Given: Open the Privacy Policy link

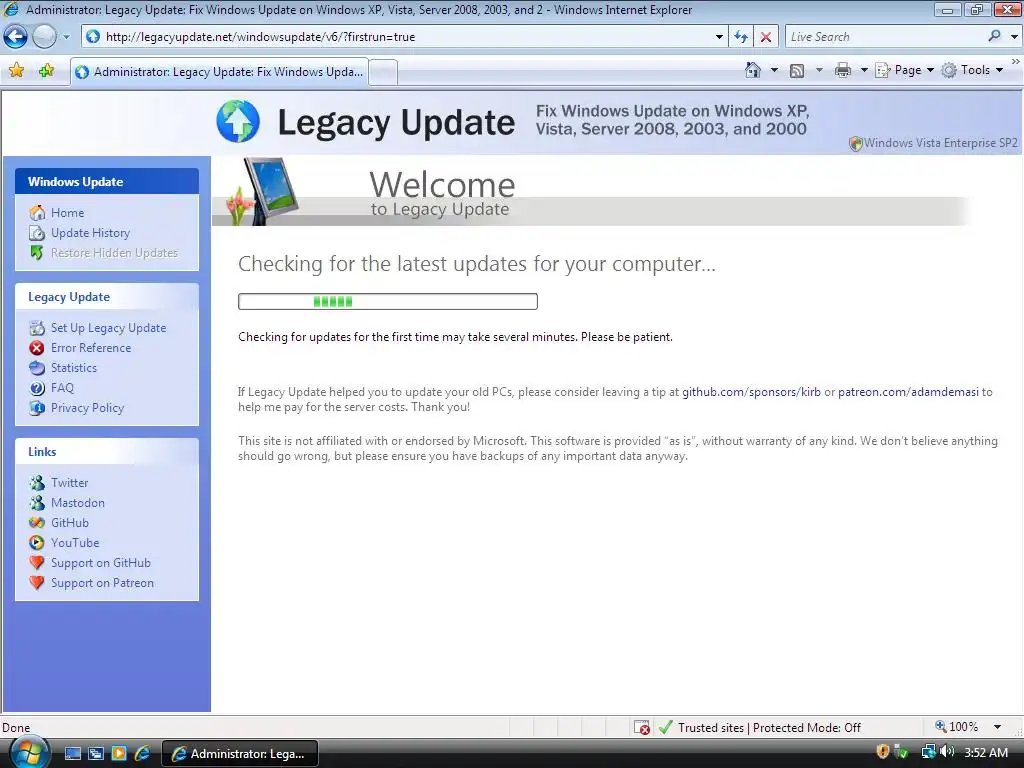Looking at the screenshot, I should [88, 408].
